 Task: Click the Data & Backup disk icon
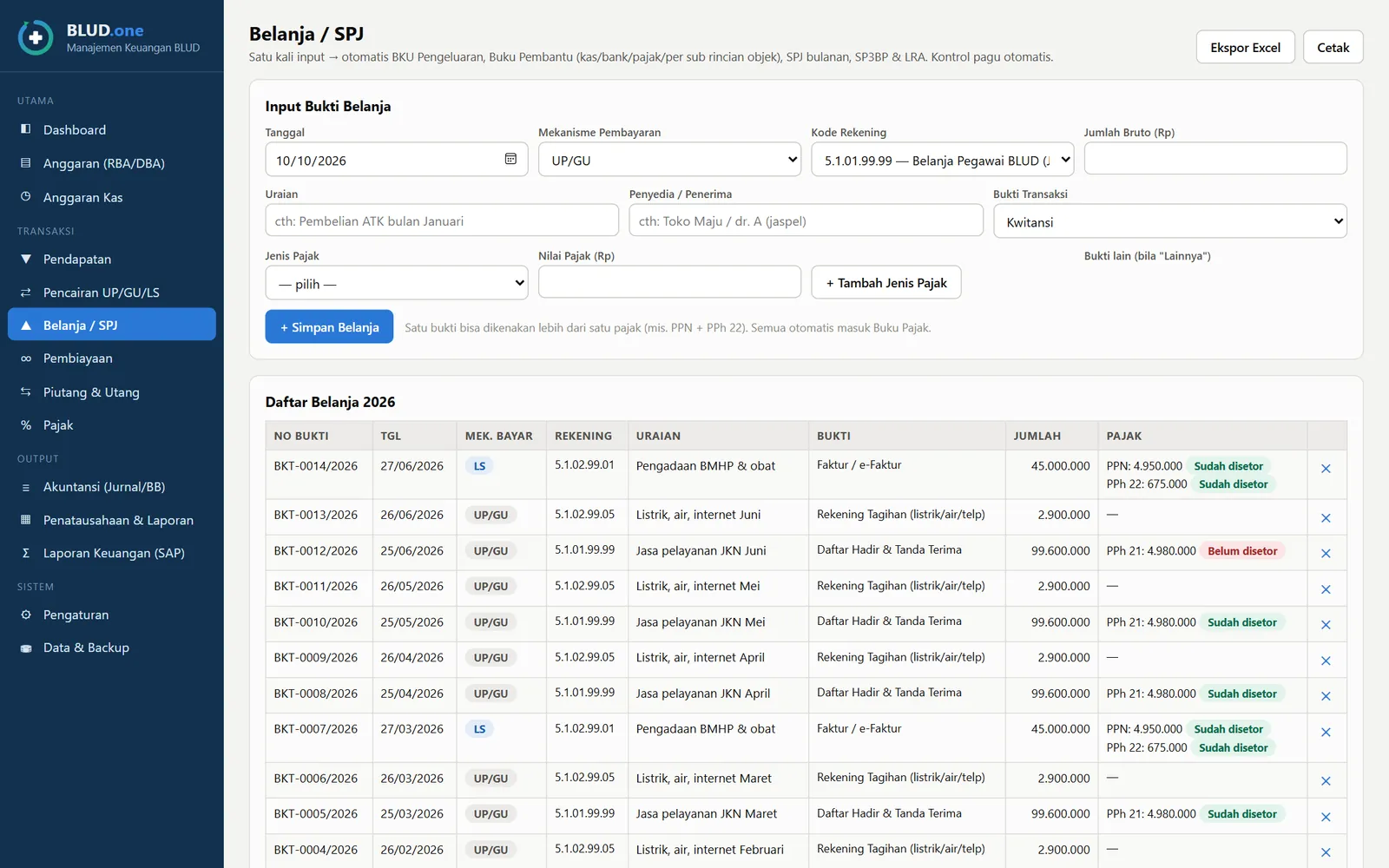pos(26,648)
